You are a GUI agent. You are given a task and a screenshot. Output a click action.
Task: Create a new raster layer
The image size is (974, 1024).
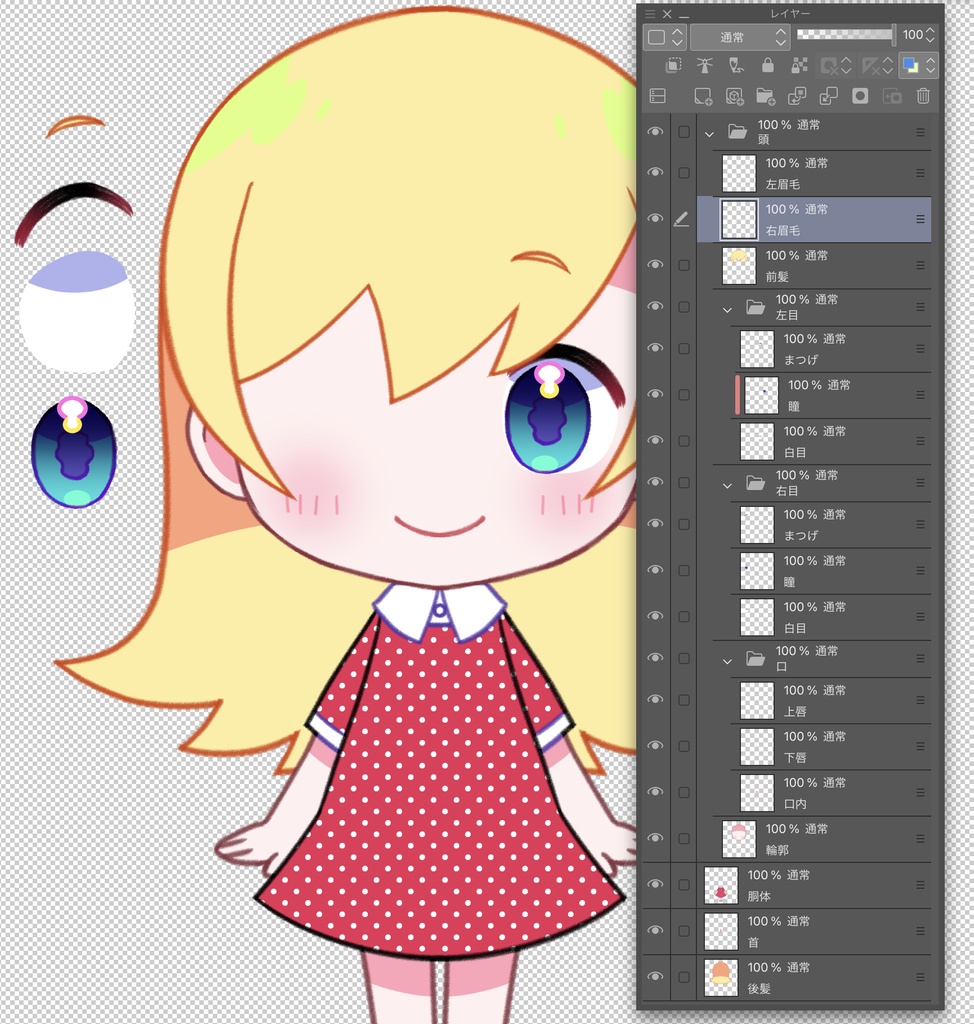pos(703,96)
